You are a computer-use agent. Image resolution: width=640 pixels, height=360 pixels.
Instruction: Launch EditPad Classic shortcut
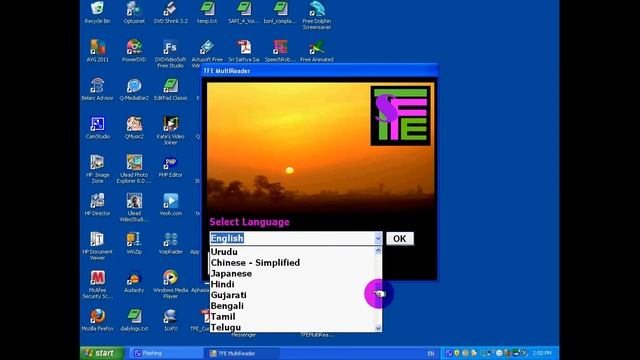tap(171, 89)
